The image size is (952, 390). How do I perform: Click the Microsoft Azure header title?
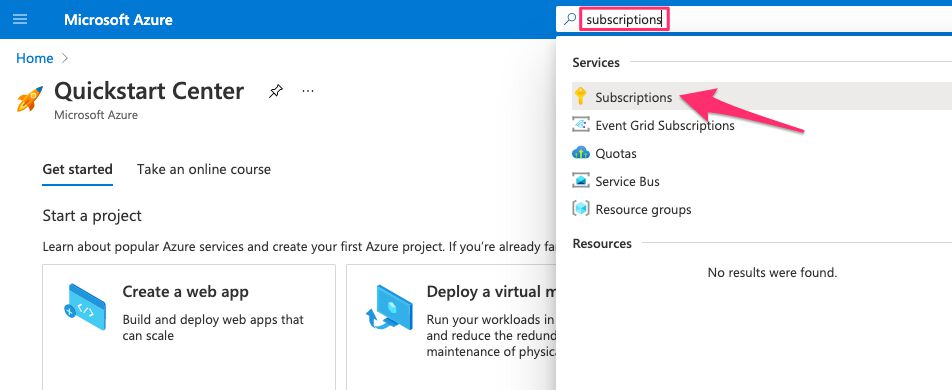click(x=118, y=19)
